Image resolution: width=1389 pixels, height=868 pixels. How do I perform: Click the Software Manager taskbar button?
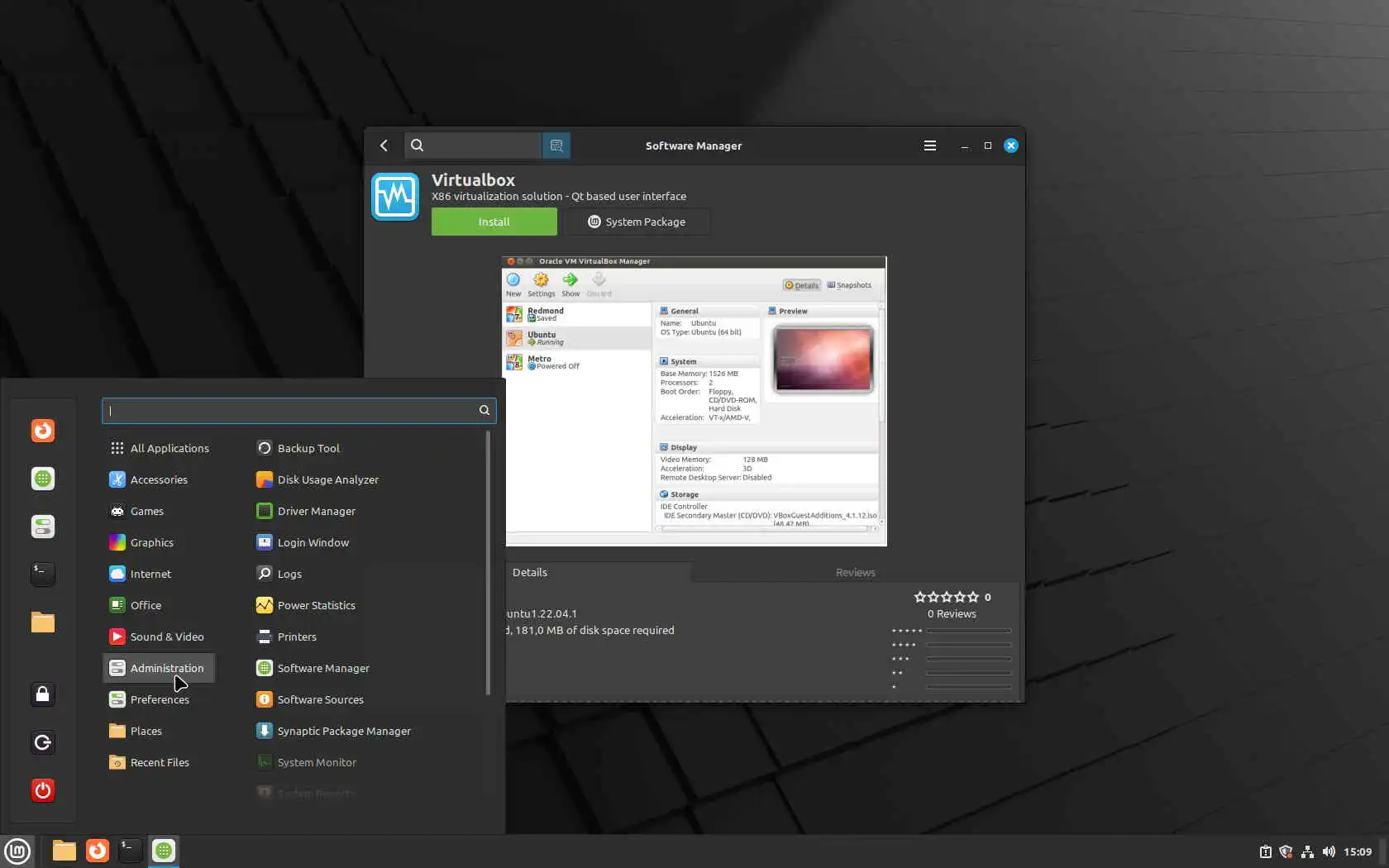[x=164, y=851]
